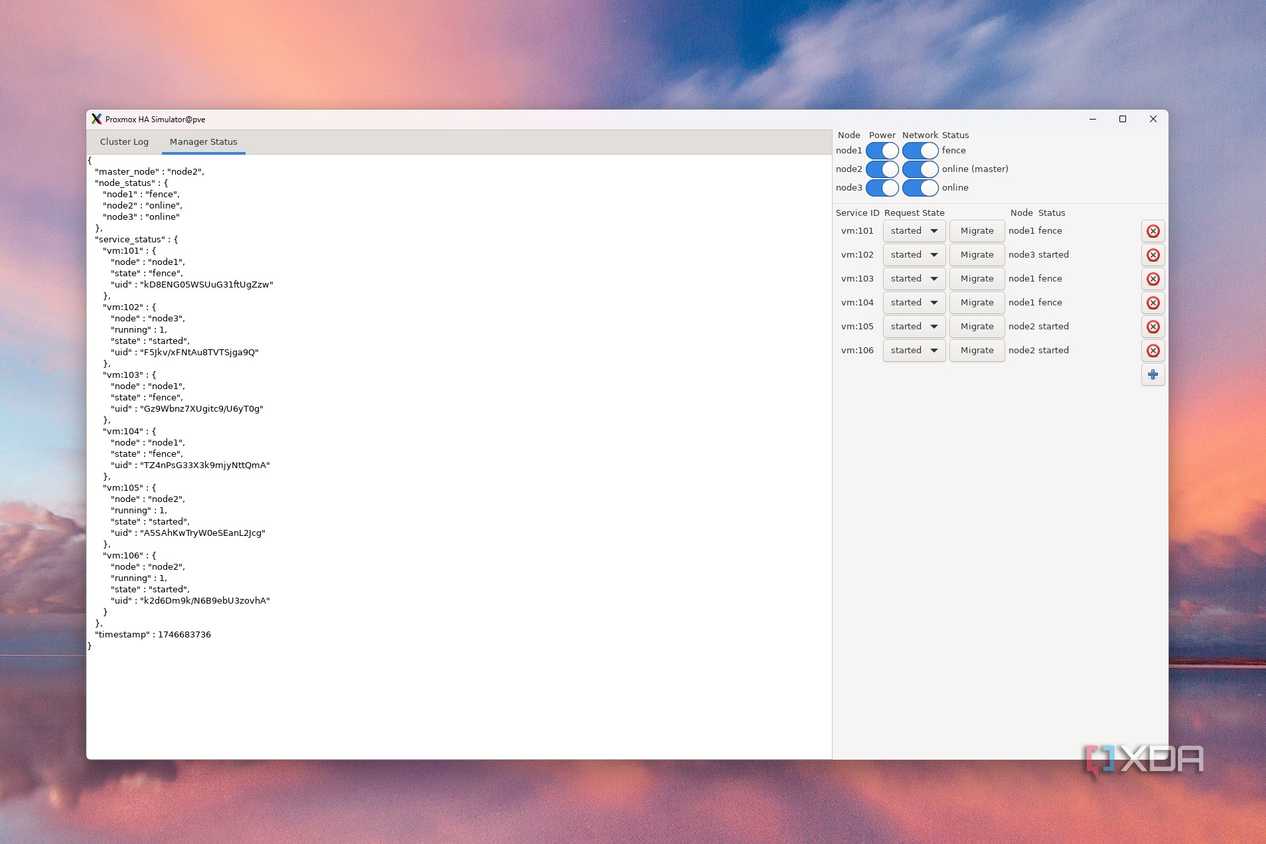Click the vm:104 service ID label
Image resolution: width=1266 pixels, height=844 pixels.
click(x=857, y=303)
